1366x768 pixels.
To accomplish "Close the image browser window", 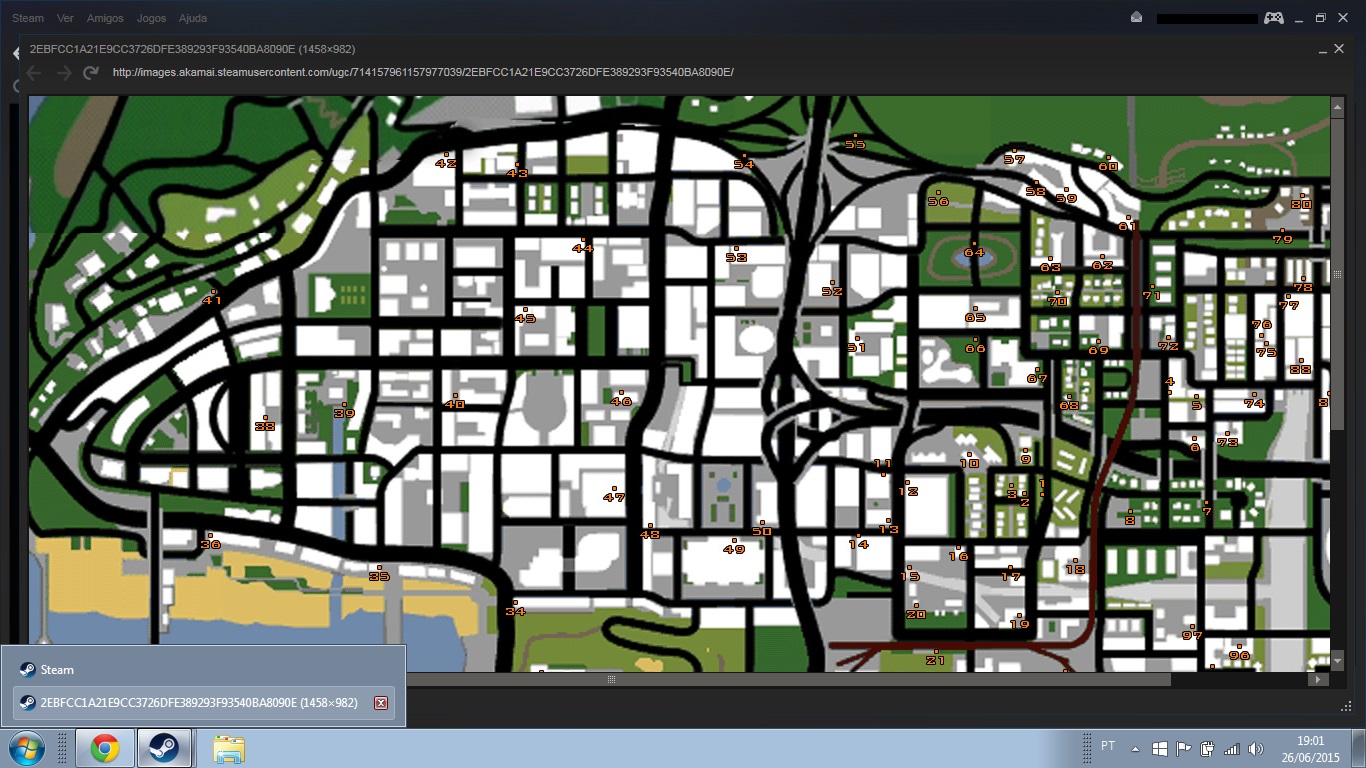I will 1339,48.
